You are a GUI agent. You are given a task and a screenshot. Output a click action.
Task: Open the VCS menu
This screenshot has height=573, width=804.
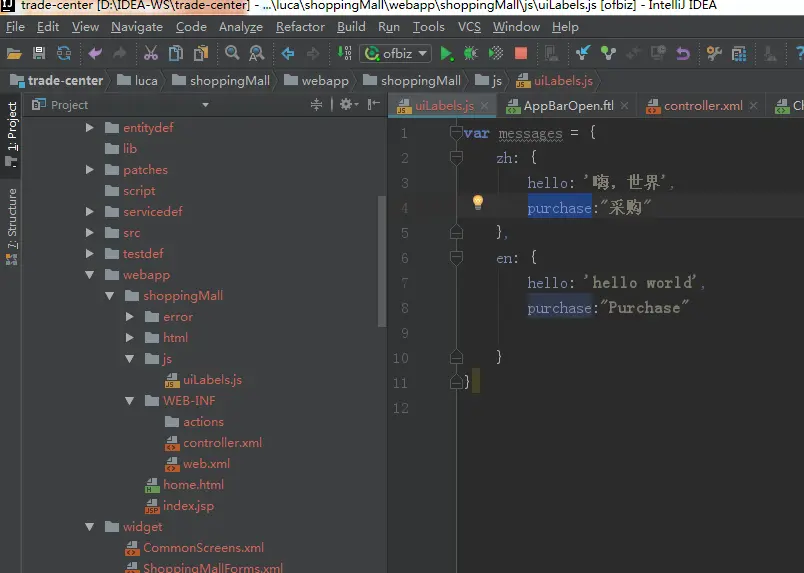pyautogui.click(x=469, y=27)
